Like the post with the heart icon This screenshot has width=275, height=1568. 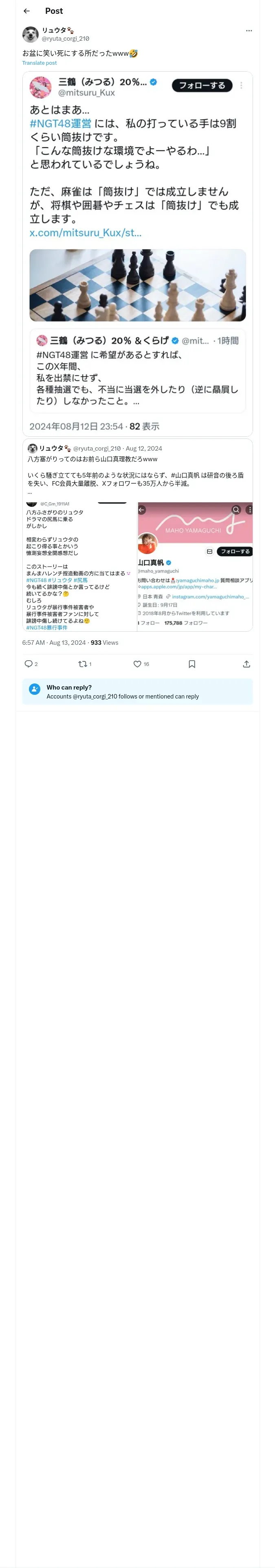click(137, 664)
